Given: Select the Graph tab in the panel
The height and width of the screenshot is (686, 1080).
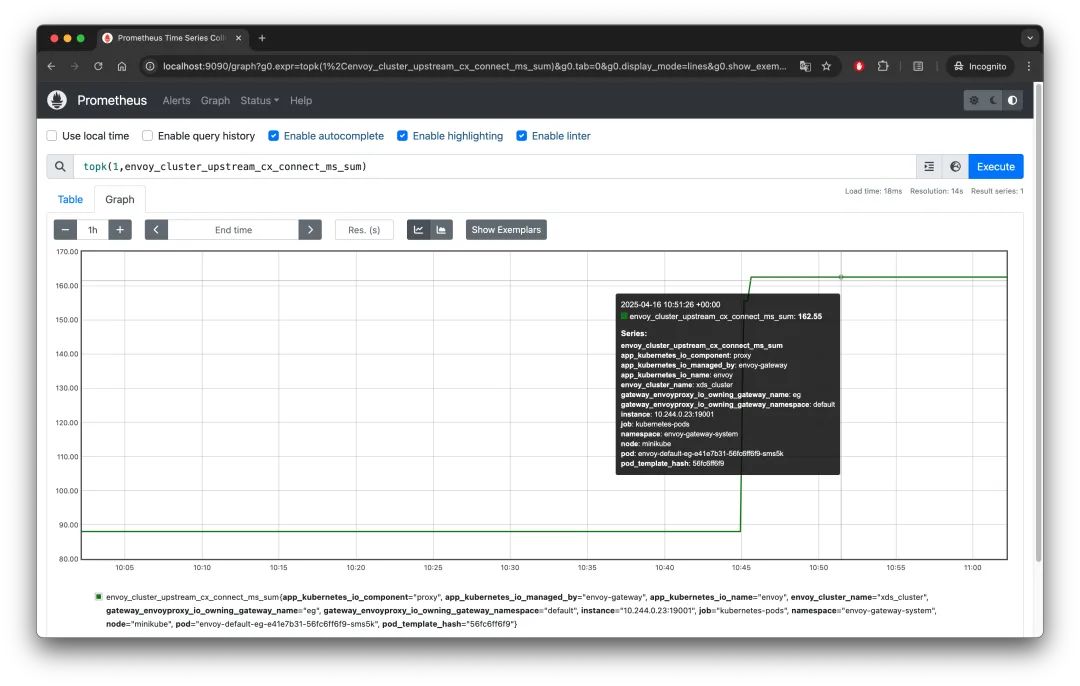Looking at the screenshot, I should pos(120,200).
